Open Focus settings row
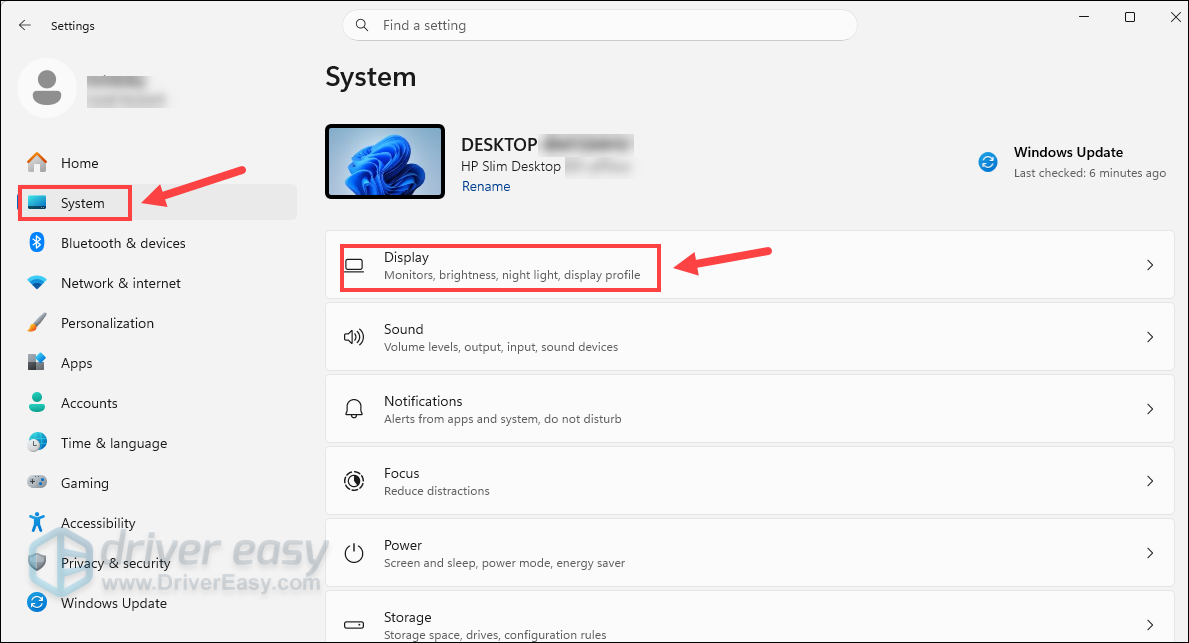The image size is (1189, 643). point(749,481)
